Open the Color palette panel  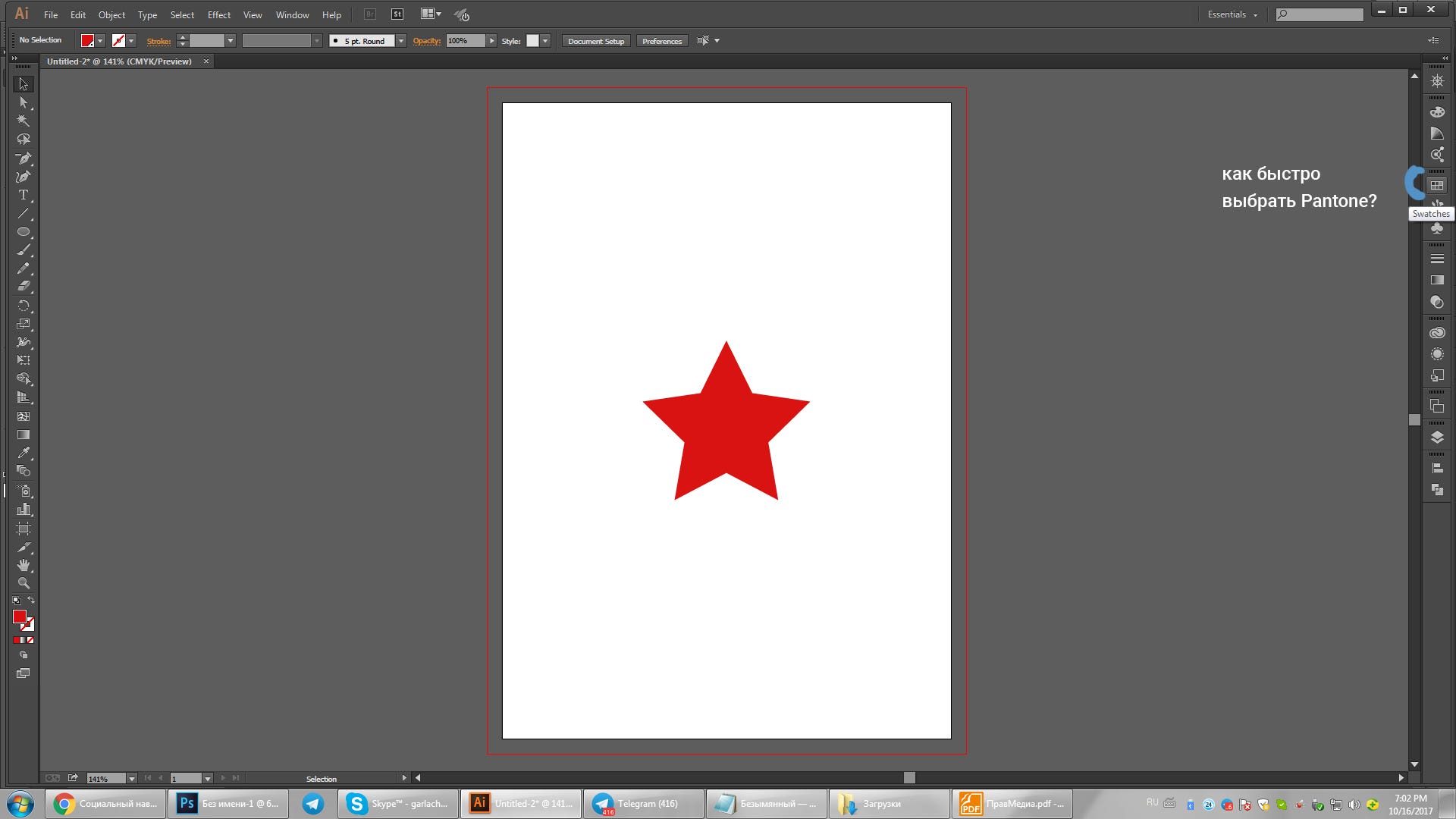(1437, 112)
